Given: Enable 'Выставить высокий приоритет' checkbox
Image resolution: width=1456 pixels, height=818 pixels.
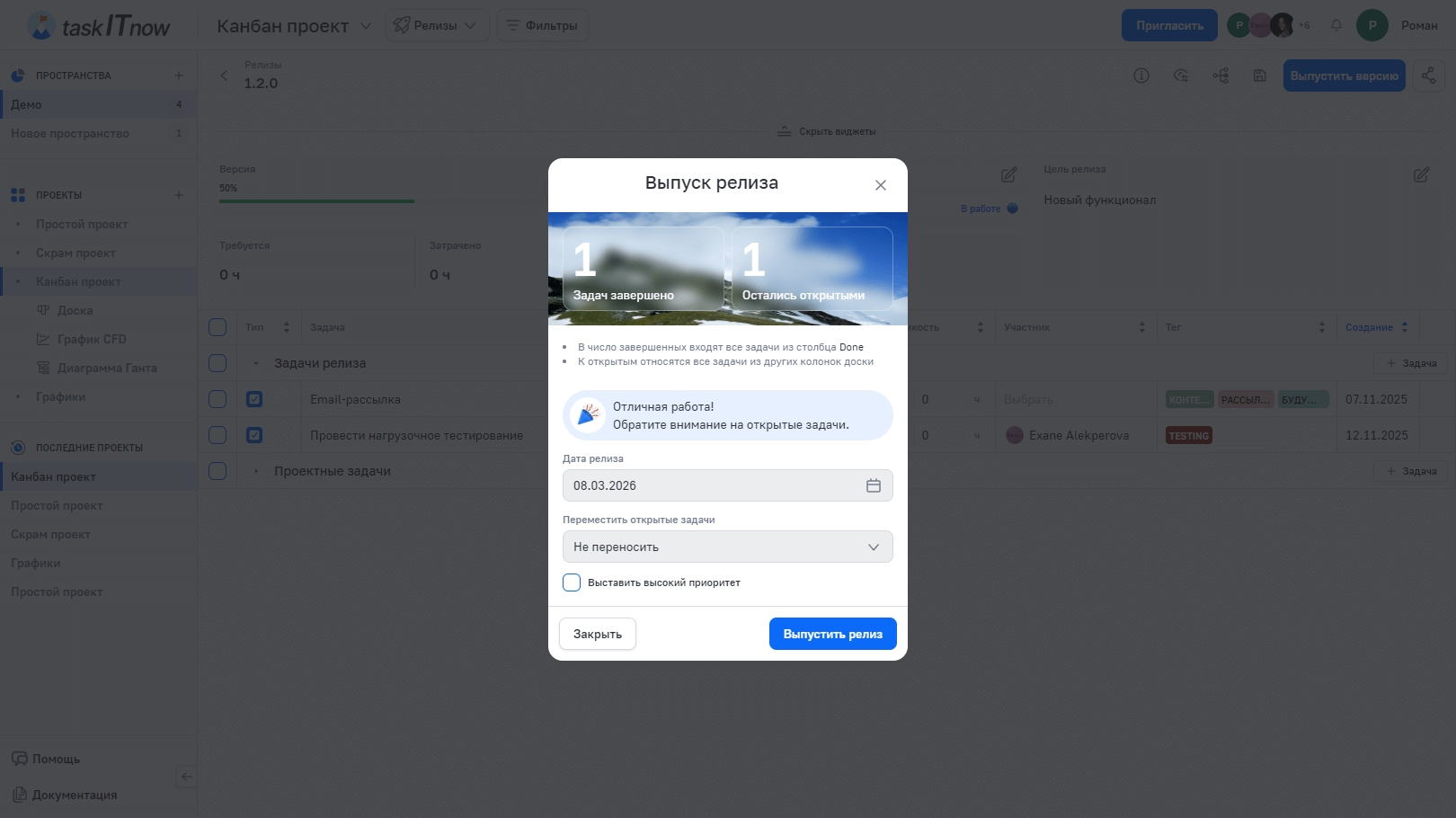Looking at the screenshot, I should pos(572,582).
